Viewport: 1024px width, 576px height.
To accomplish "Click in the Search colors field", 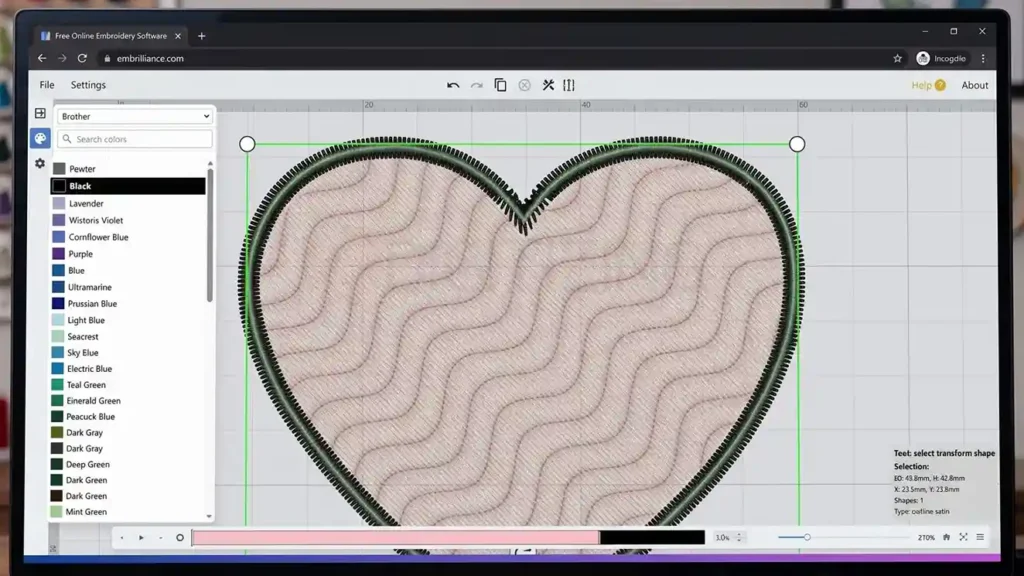I will (x=135, y=139).
